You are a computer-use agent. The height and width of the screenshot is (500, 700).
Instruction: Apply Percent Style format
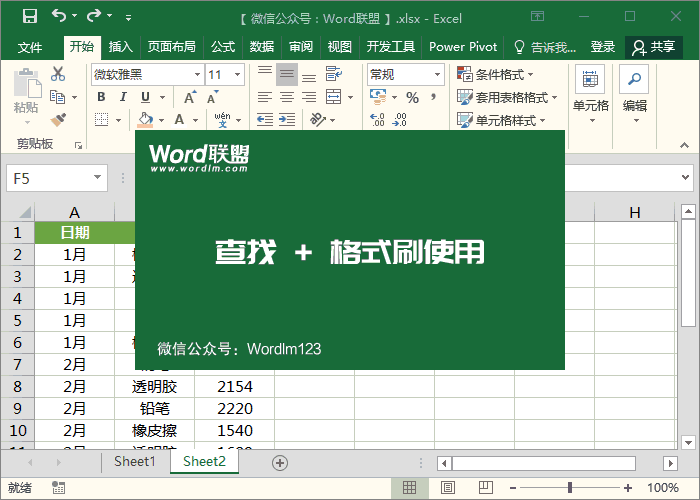pos(412,97)
